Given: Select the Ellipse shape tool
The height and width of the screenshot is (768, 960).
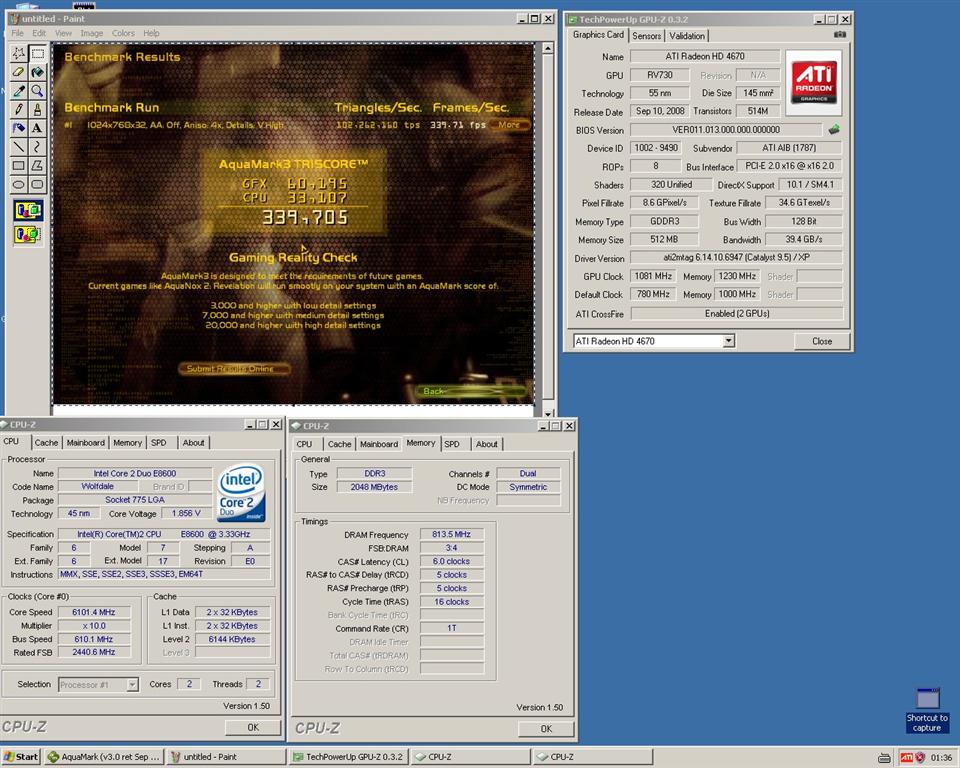Looking at the screenshot, I should point(19,184).
